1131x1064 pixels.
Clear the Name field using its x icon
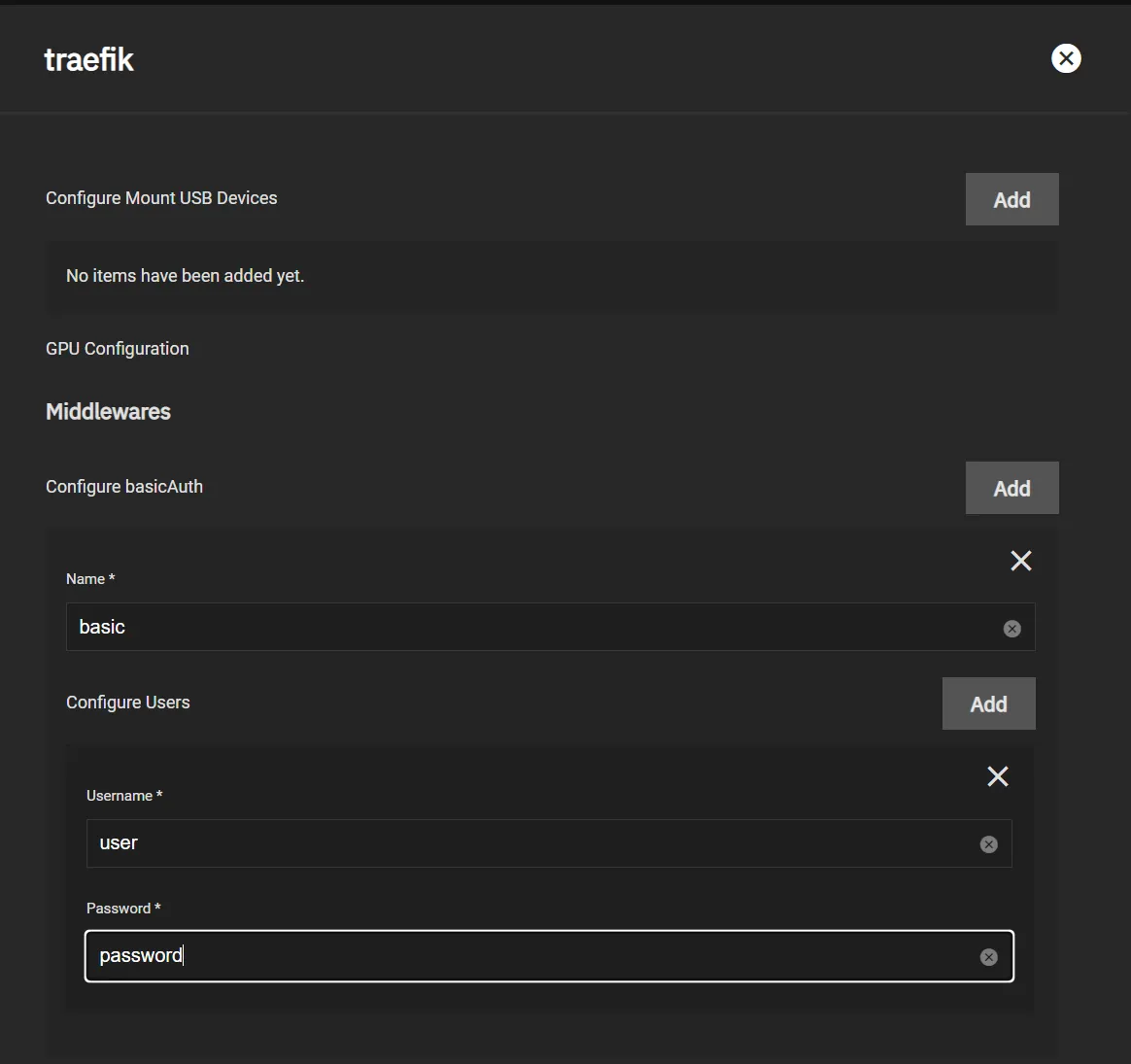[1011, 628]
